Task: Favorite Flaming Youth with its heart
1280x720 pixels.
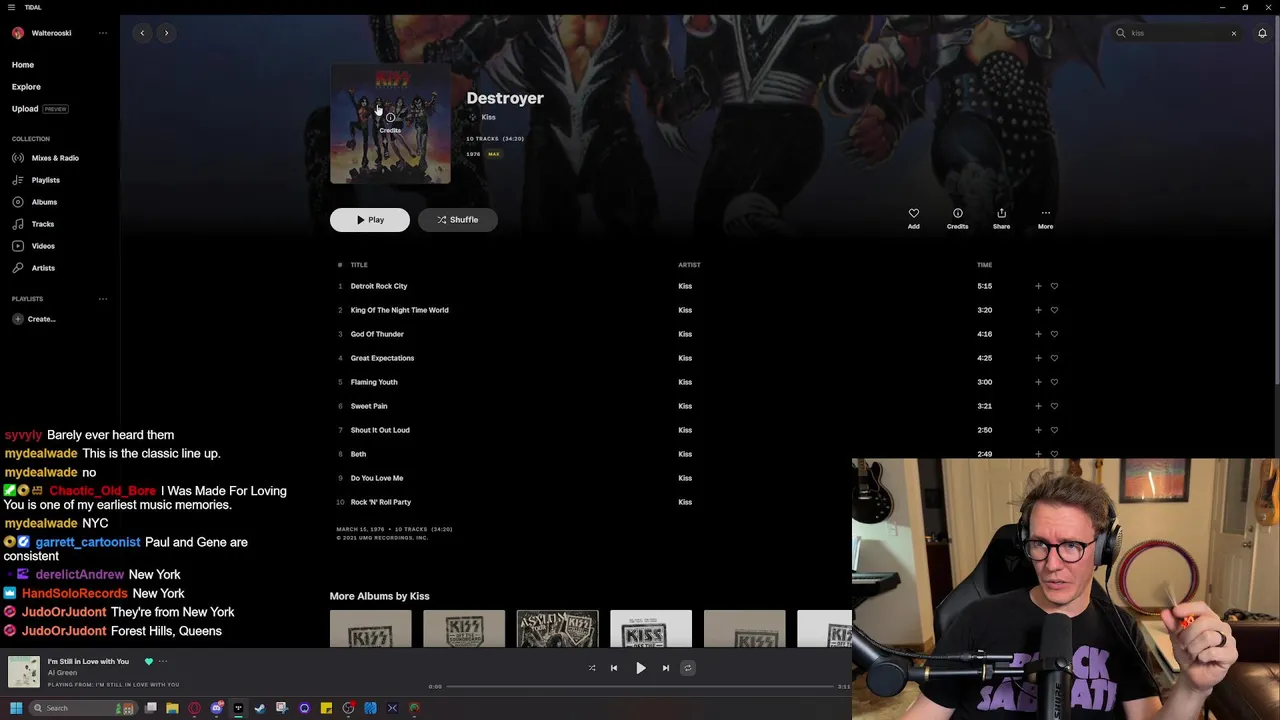Action: click(x=1054, y=382)
